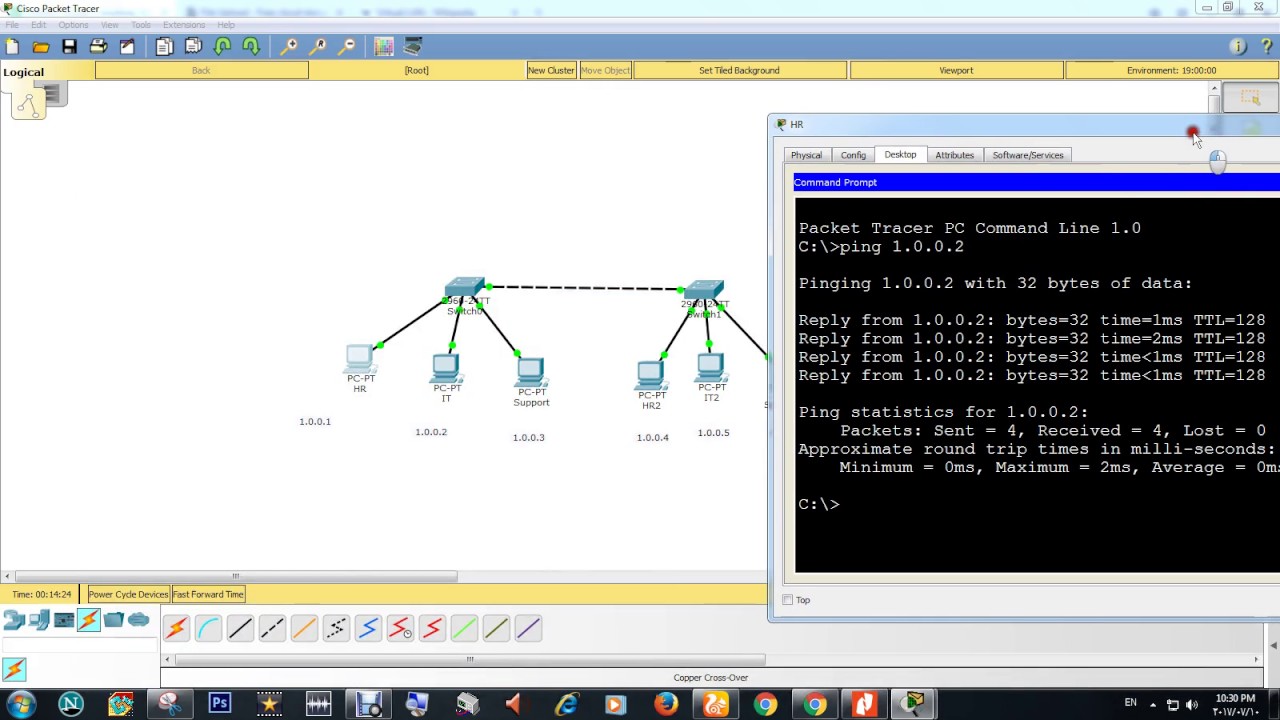Open the Activity Wizard toolbar icon
1280x720 pixels.
click(x=127, y=47)
